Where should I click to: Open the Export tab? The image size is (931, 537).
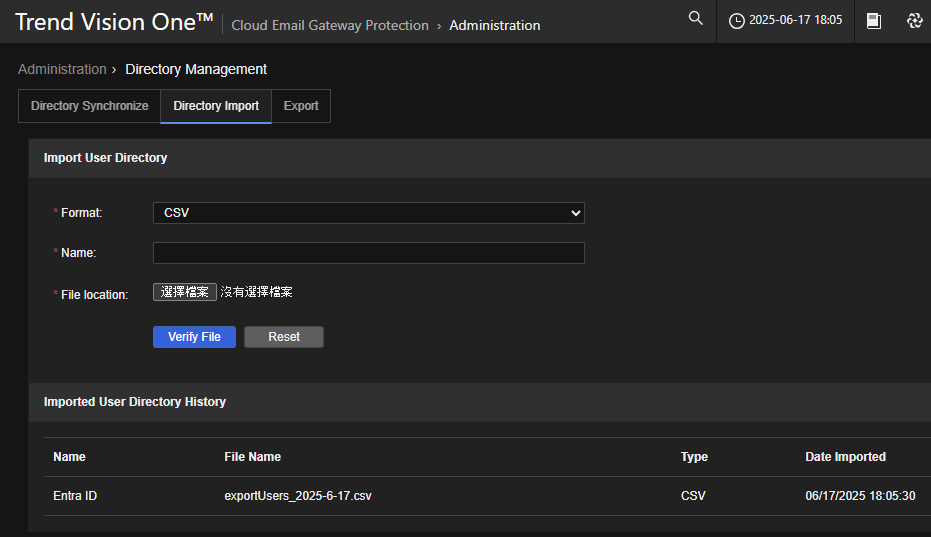[x=301, y=106]
